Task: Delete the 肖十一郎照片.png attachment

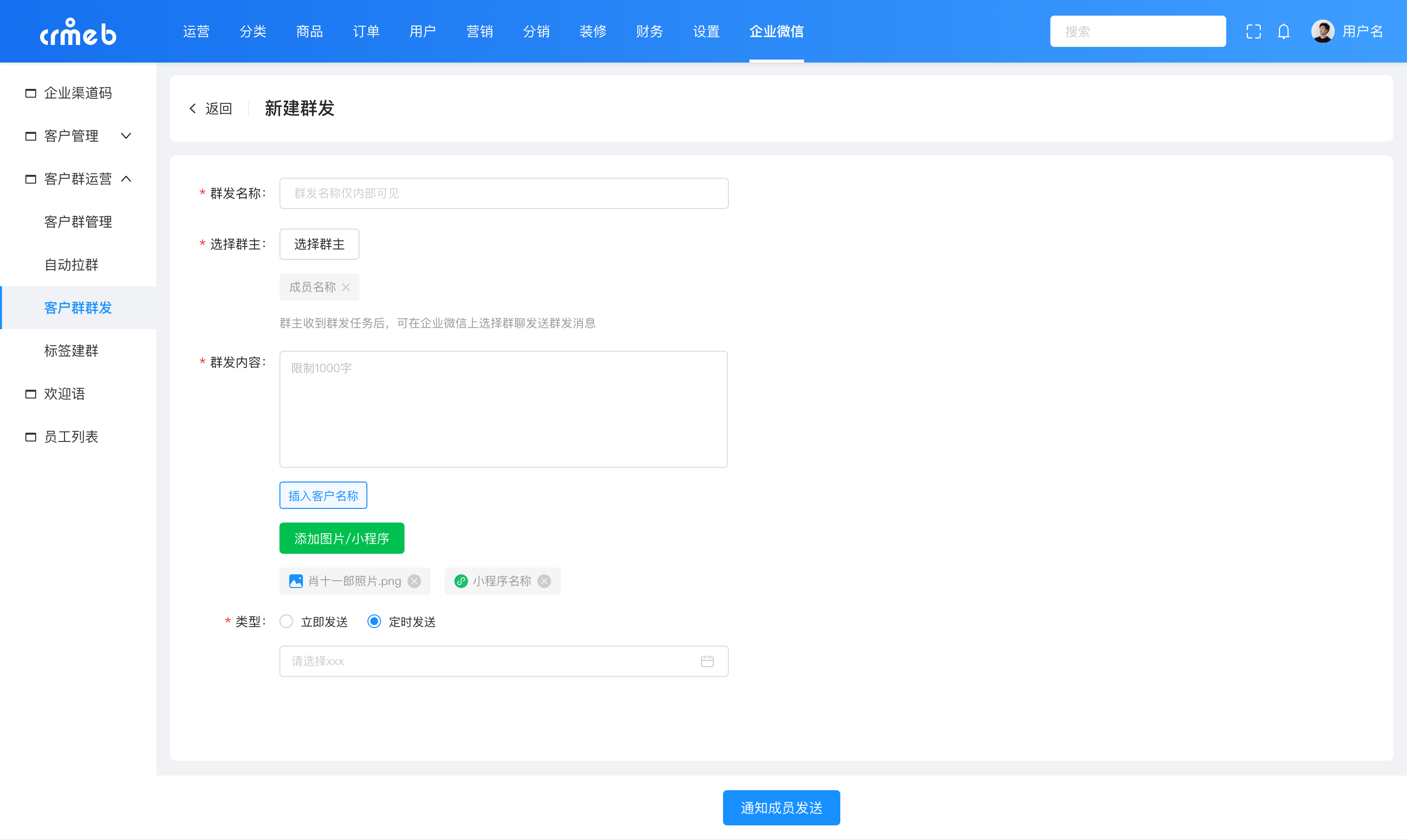Action: tap(414, 581)
